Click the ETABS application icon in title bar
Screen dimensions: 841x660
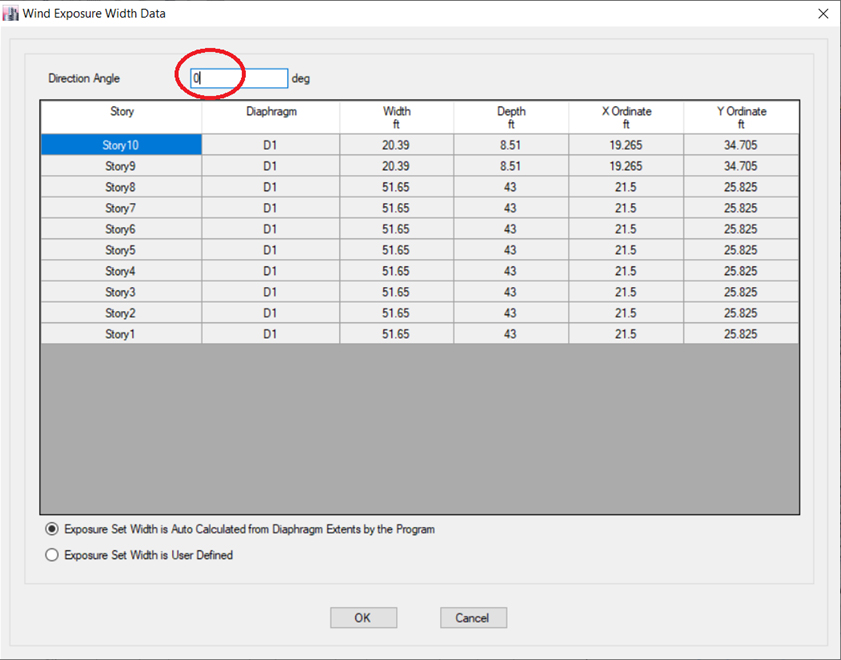(x=13, y=13)
